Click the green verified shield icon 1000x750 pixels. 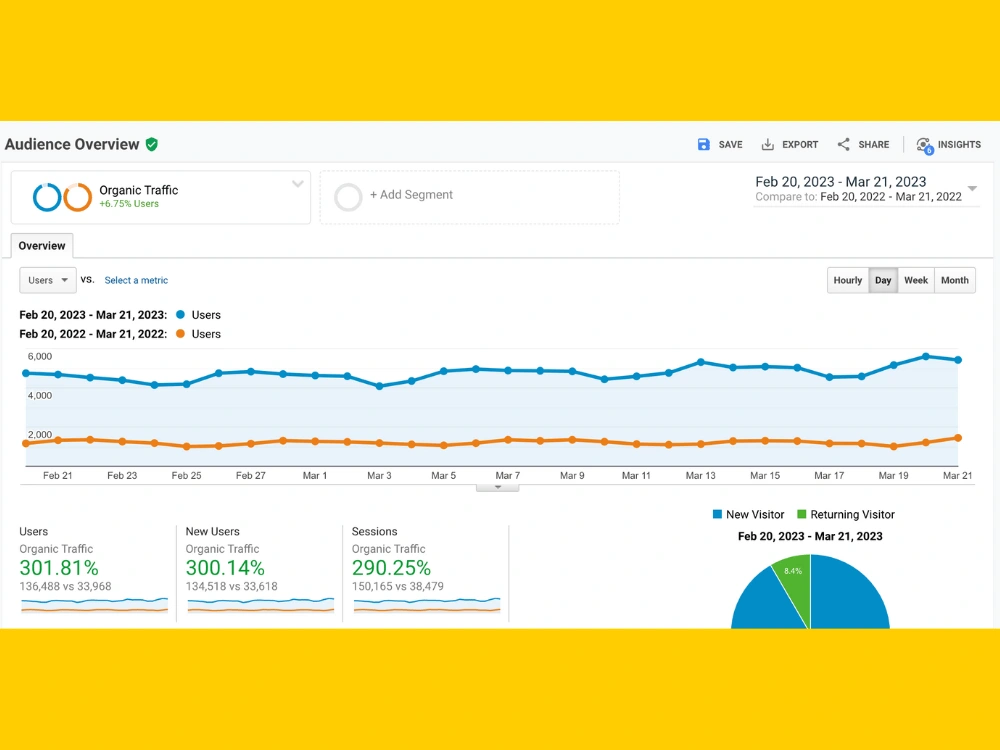pyautogui.click(x=152, y=144)
